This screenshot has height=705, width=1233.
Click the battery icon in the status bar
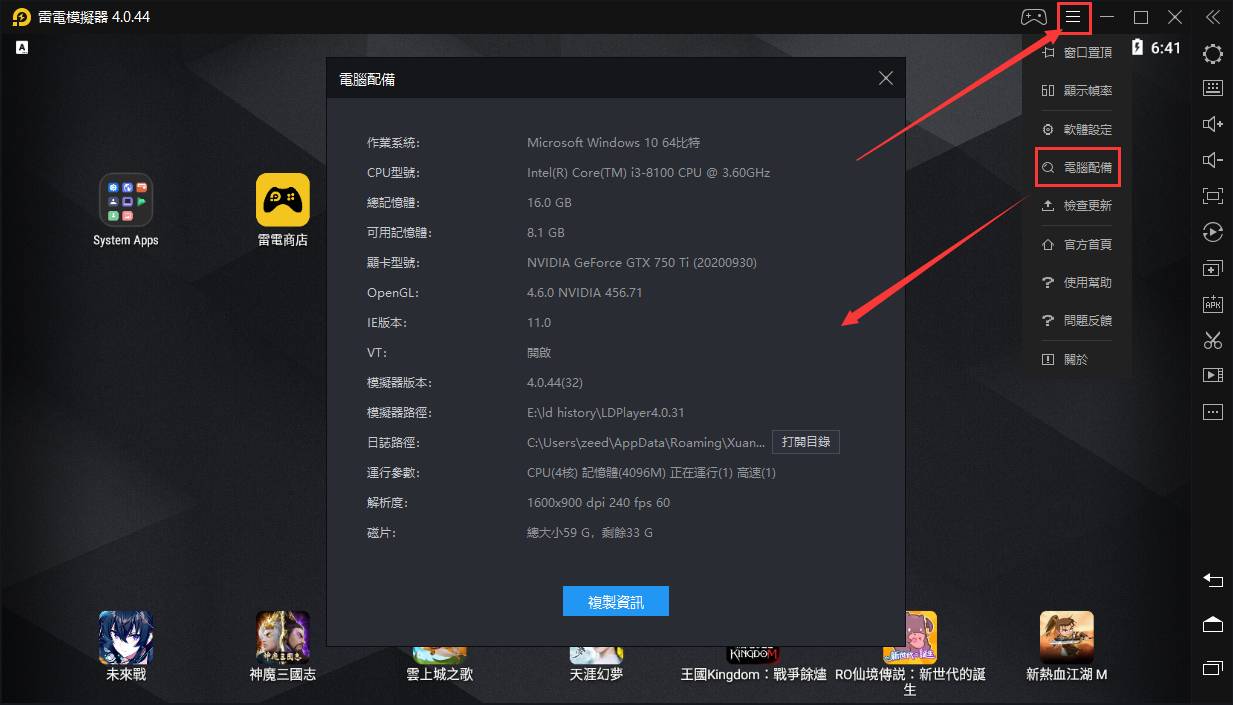pos(1137,48)
